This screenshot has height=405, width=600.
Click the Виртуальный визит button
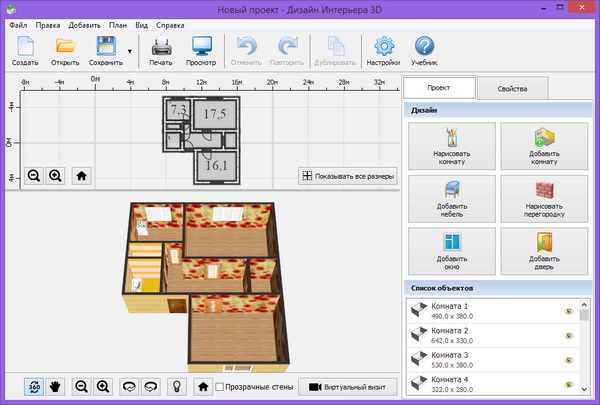[x=348, y=386]
